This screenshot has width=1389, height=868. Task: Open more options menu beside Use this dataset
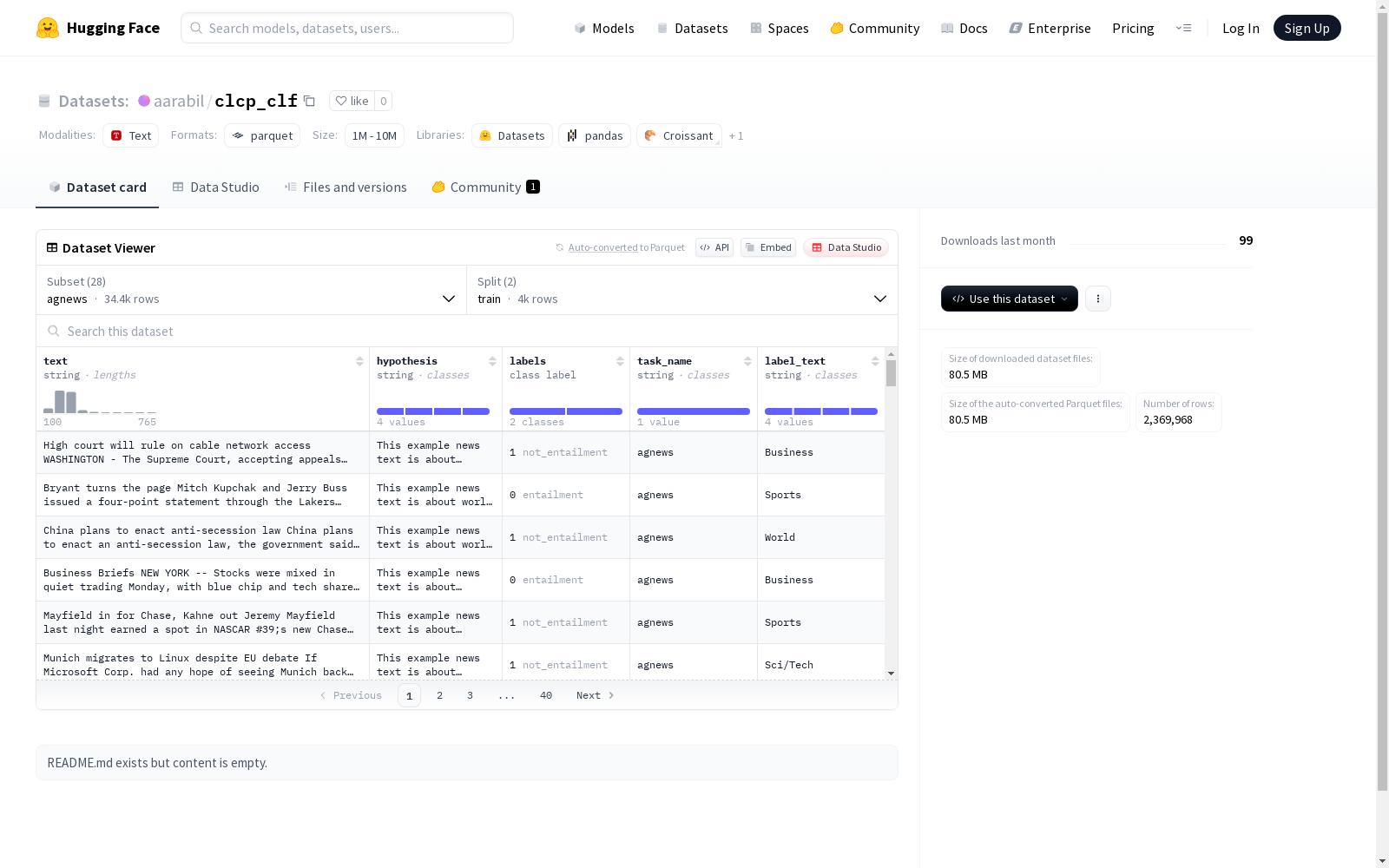(1098, 299)
